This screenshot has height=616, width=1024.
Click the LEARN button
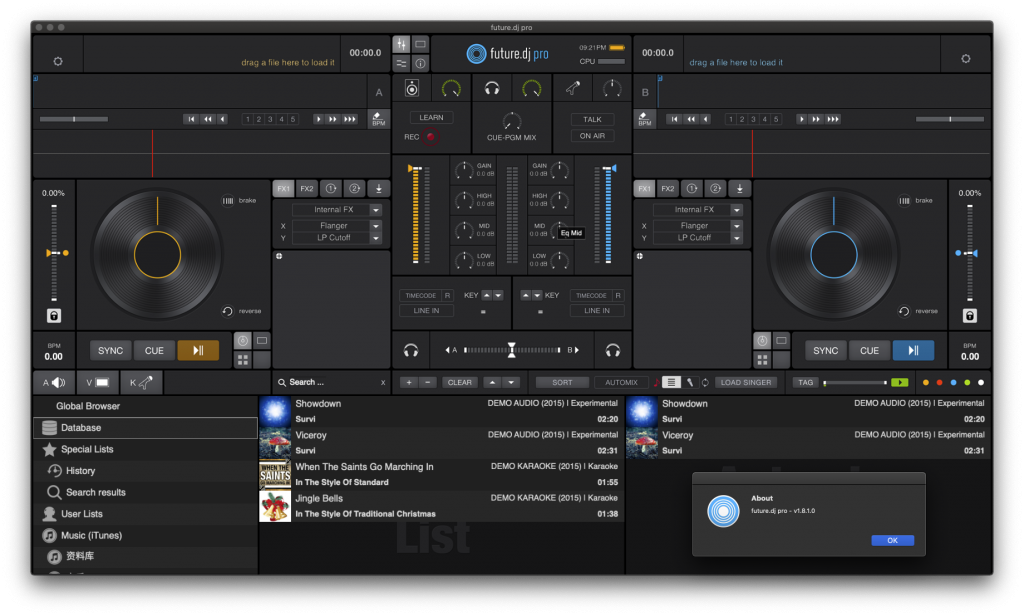pyautogui.click(x=431, y=118)
